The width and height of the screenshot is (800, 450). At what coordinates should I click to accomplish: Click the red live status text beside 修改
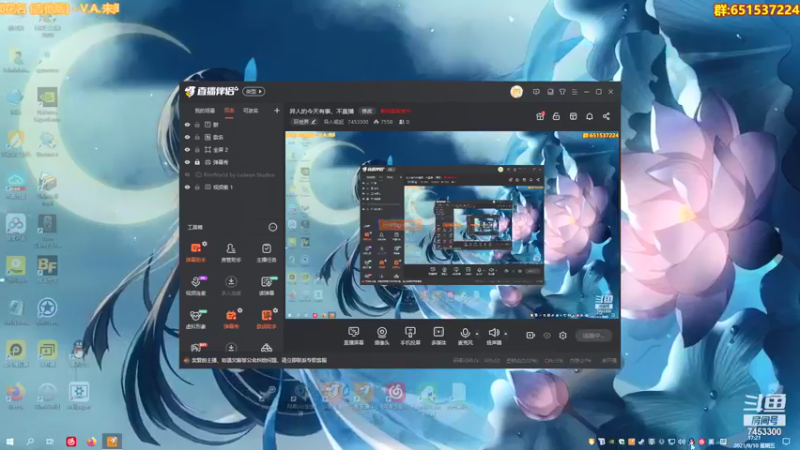pos(395,111)
